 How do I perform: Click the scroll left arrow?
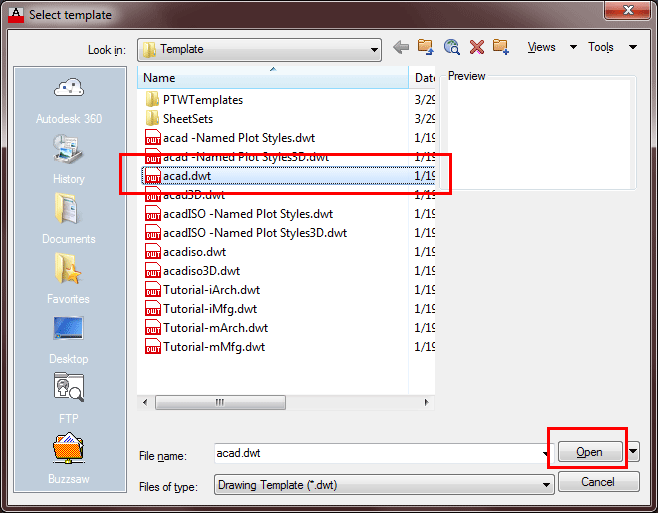point(145,402)
